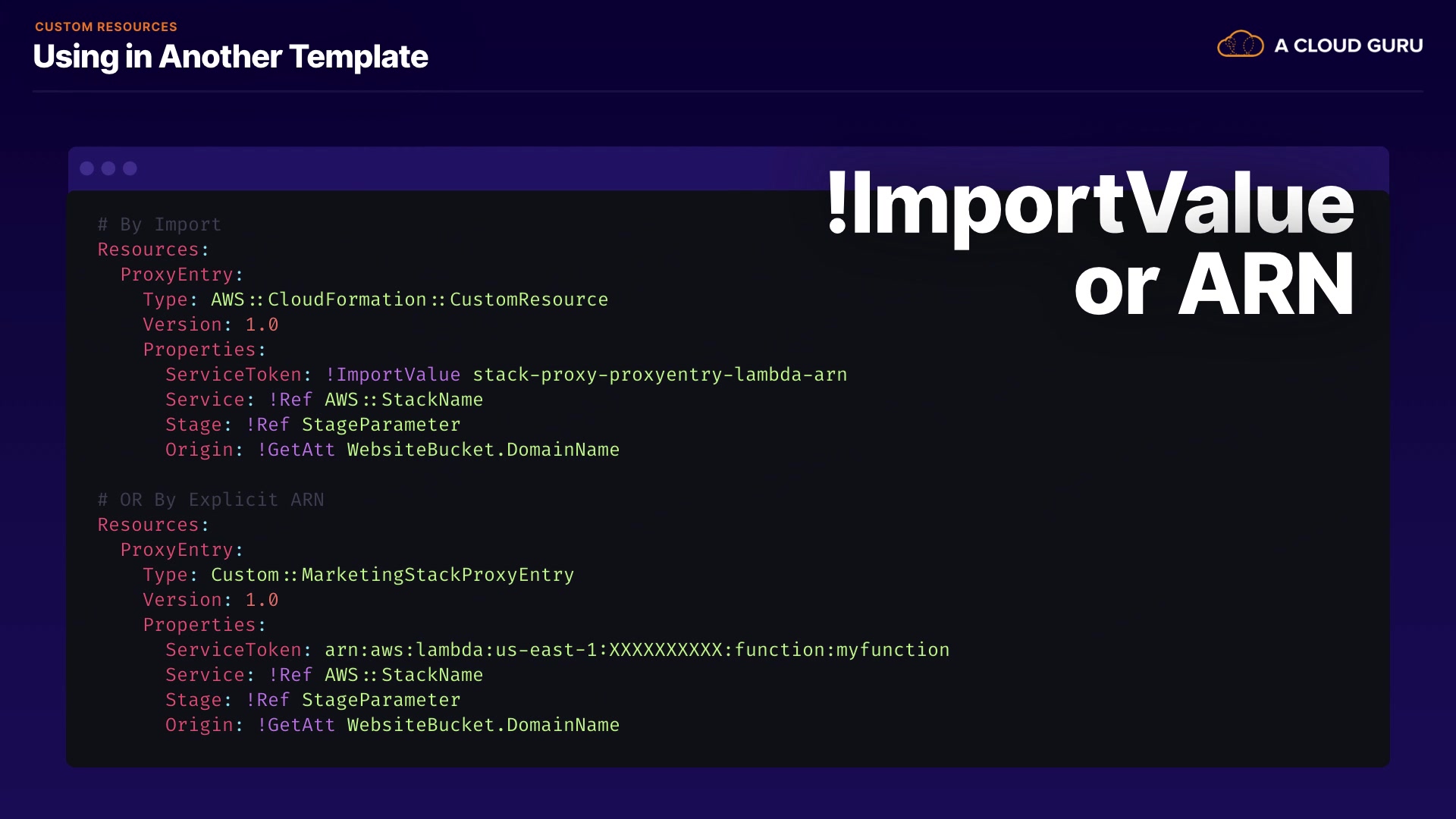Click the ServiceToken key above the Explicit ARN comment
The width and height of the screenshot is (1456, 819).
(234, 375)
